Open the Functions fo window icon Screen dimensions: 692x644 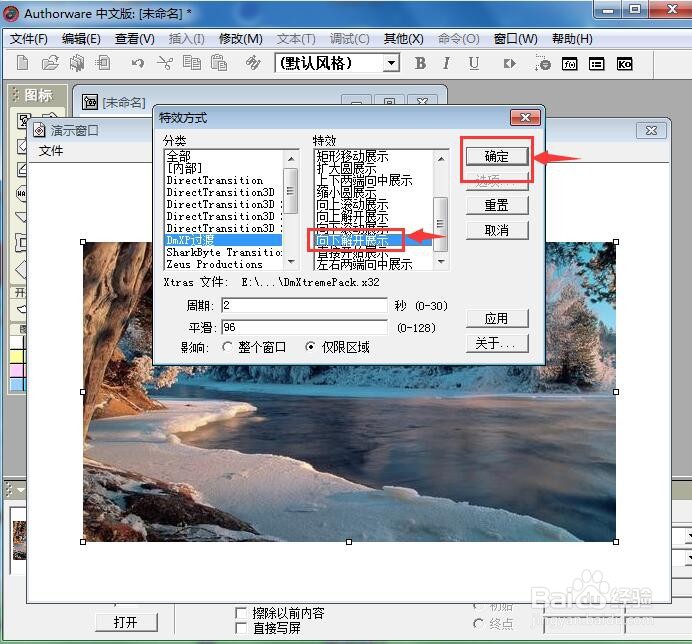click(570, 64)
